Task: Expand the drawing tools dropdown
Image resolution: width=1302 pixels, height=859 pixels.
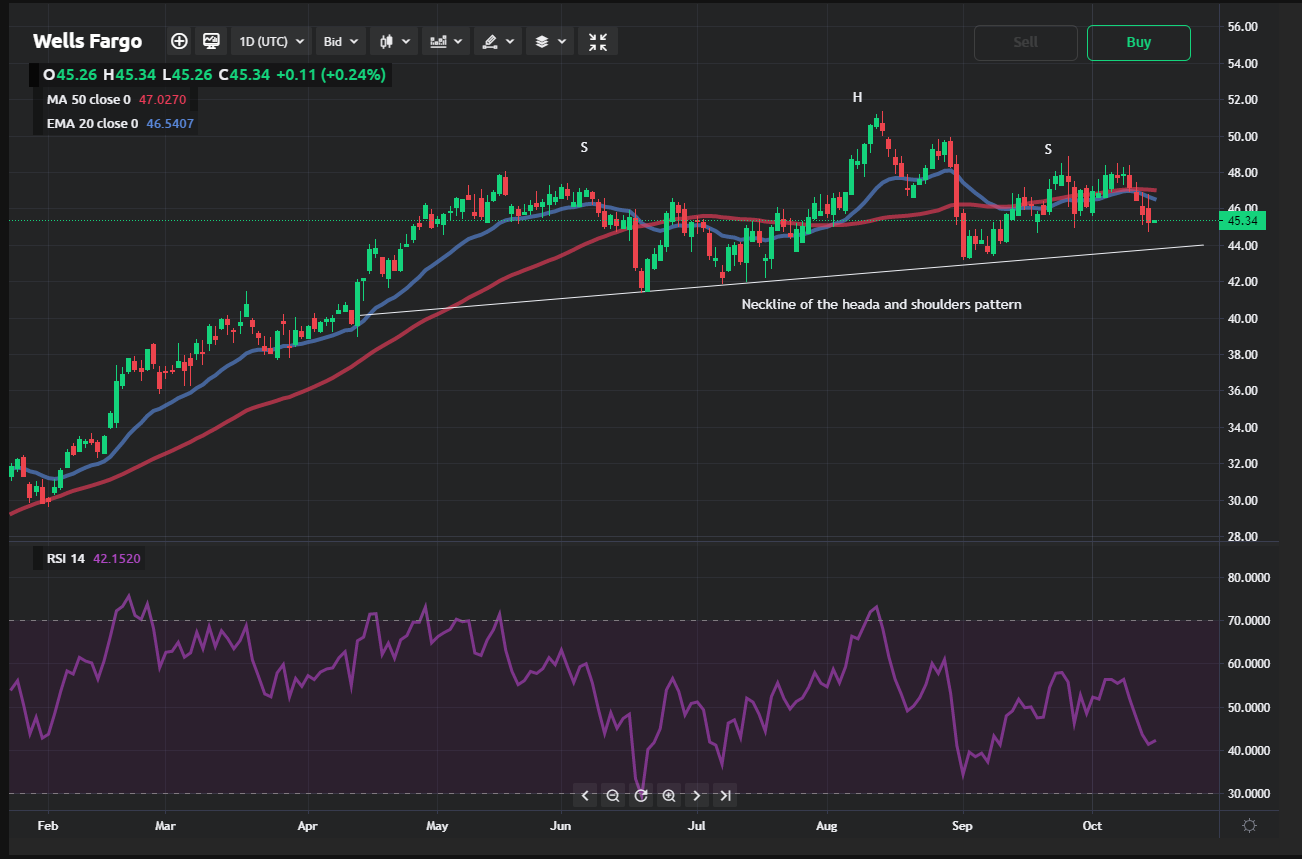Action: (x=497, y=42)
